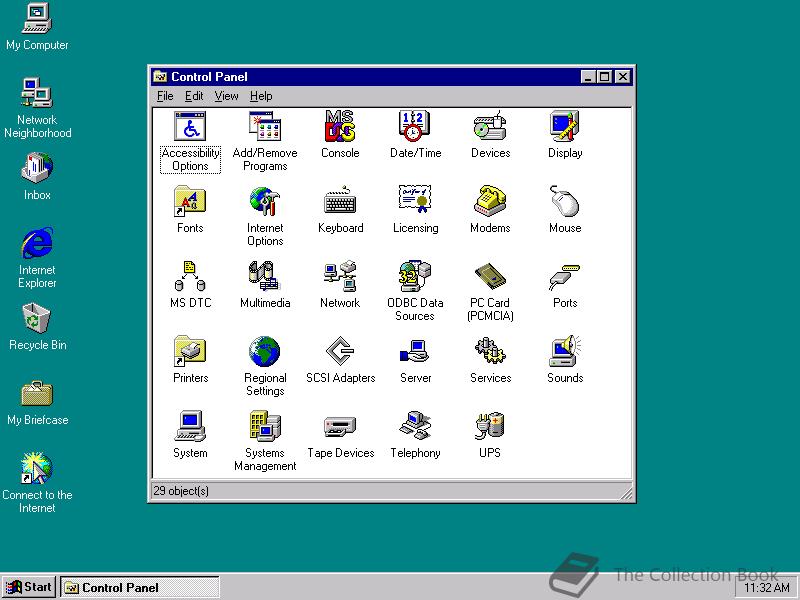The width and height of the screenshot is (800, 600).
Task: Click the "29 object(s)" status text
Action: [x=181, y=491]
